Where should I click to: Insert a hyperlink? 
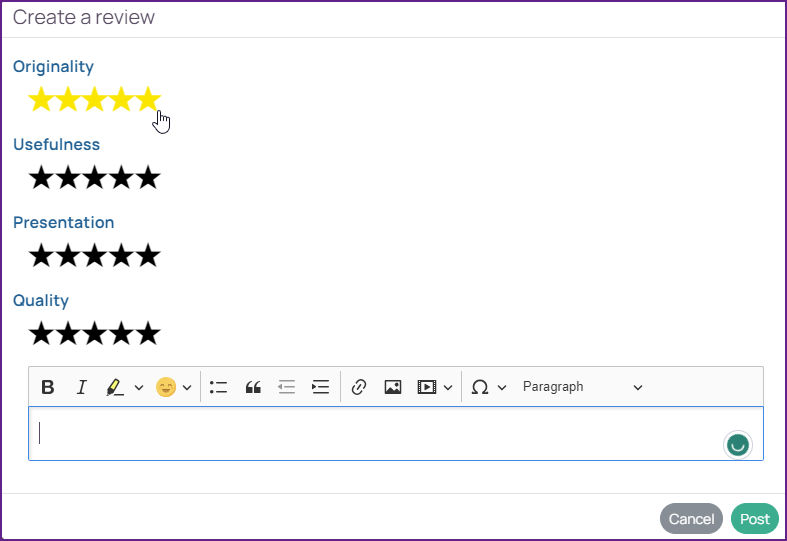pos(359,387)
